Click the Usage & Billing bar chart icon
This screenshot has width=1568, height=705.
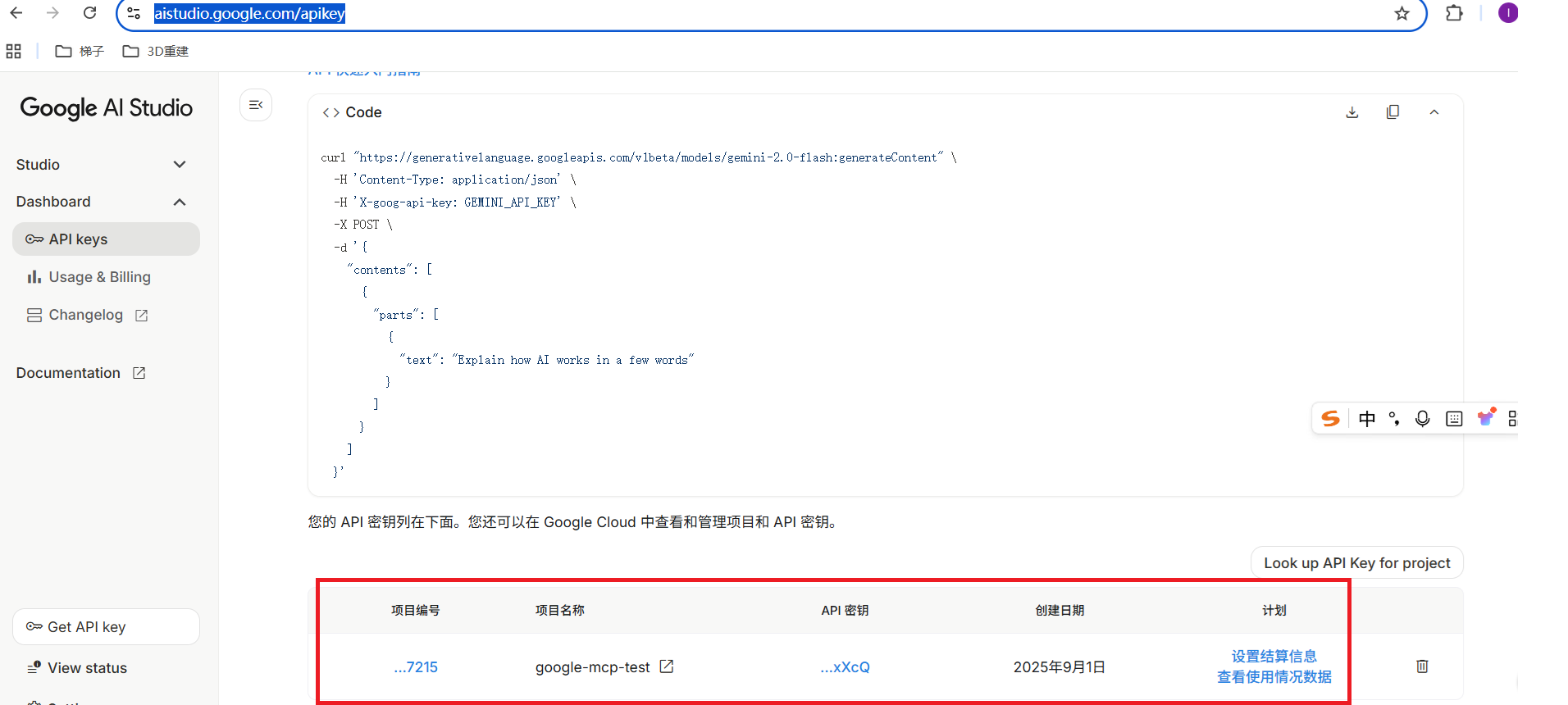pyautogui.click(x=34, y=277)
